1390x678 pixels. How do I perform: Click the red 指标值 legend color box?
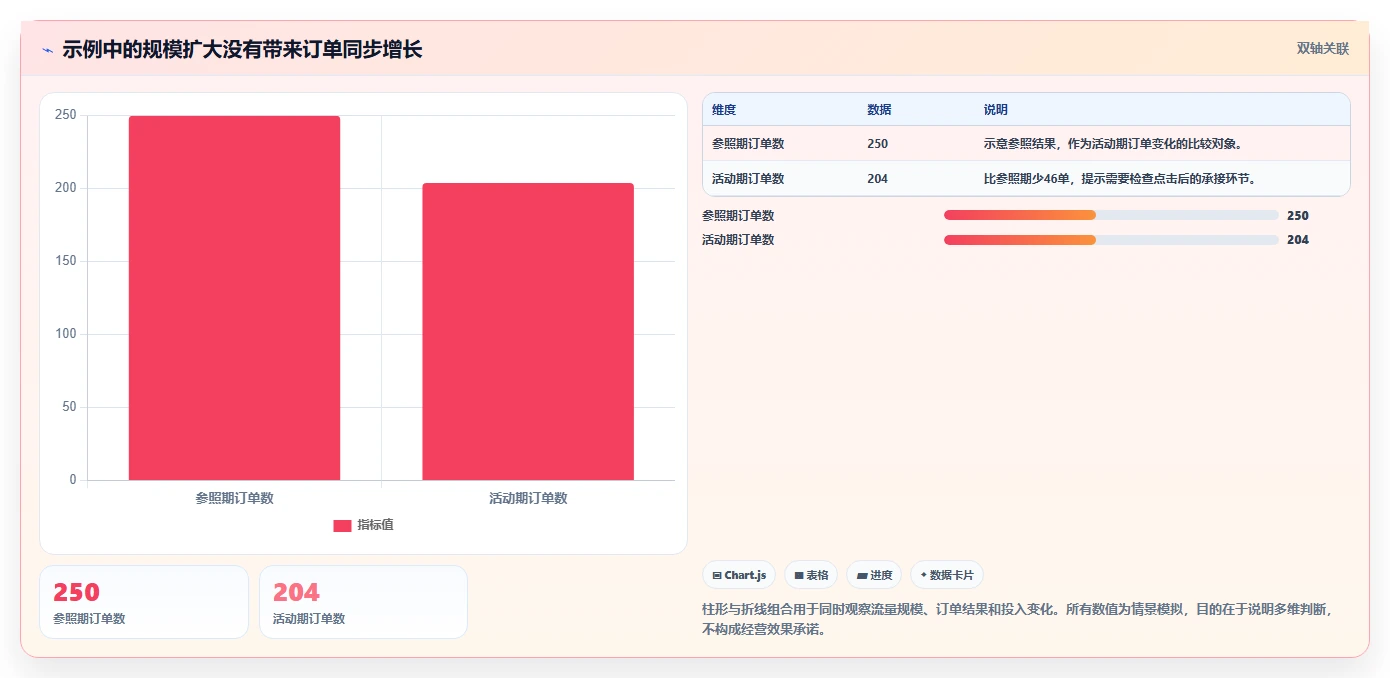point(342,525)
